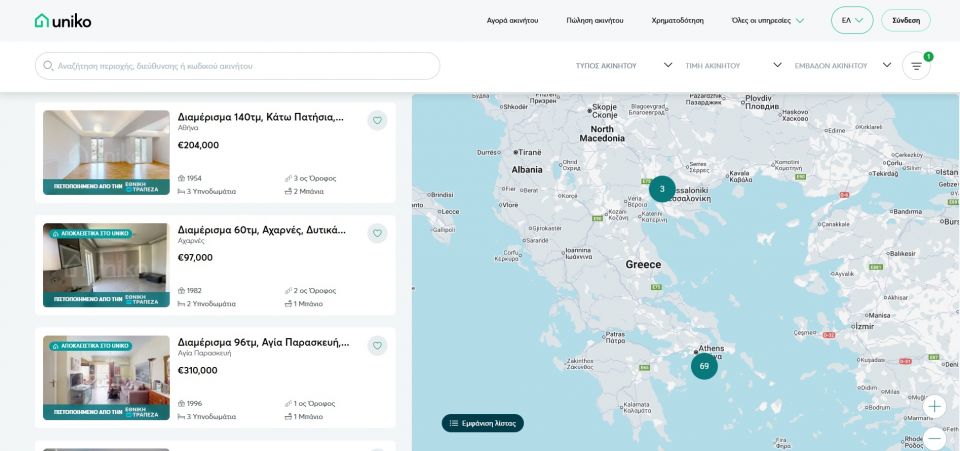The image size is (960, 451).
Task: Open the filters icon with badge
Action: 915,66
